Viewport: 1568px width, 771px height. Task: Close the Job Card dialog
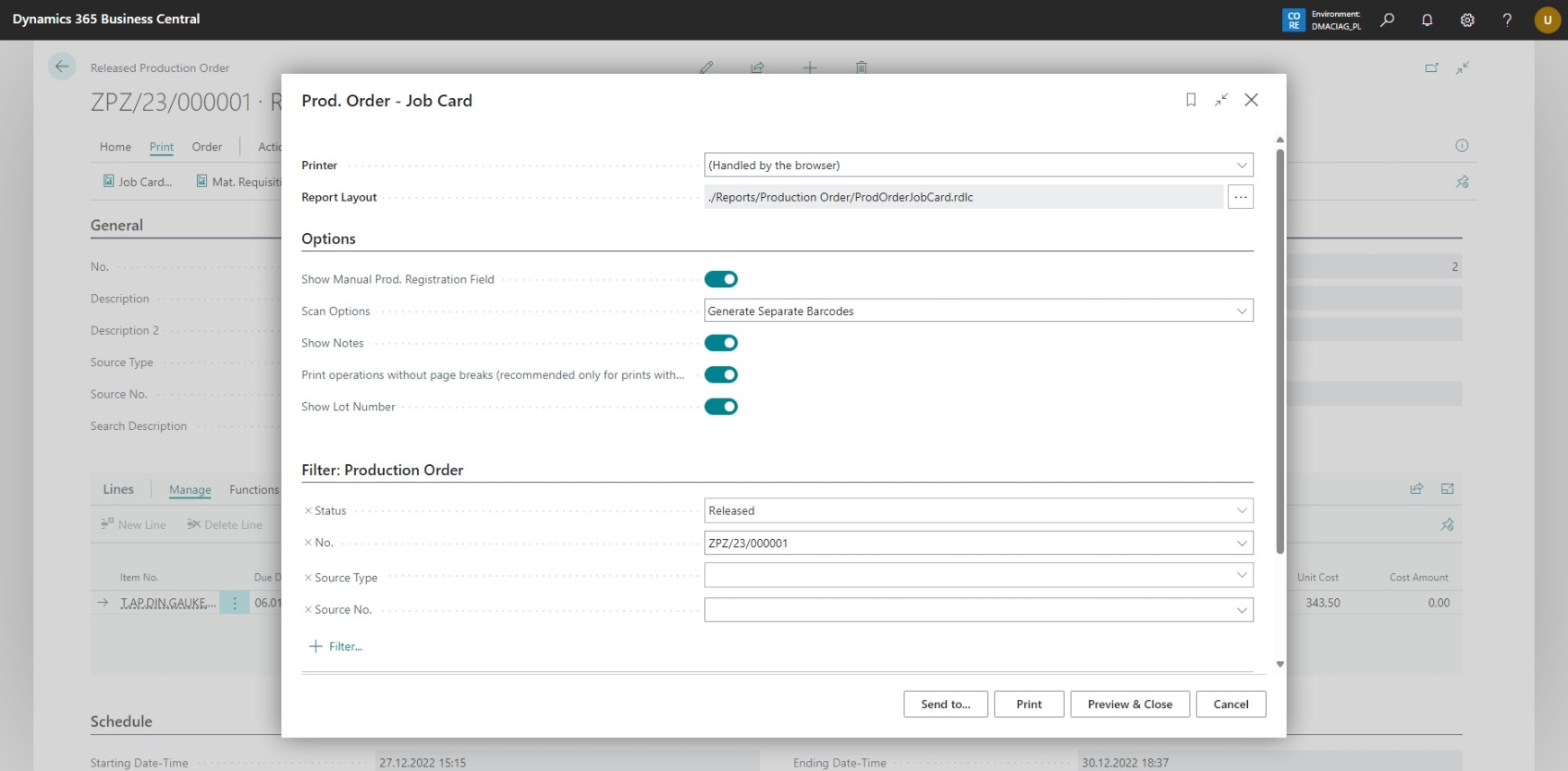(x=1252, y=100)
